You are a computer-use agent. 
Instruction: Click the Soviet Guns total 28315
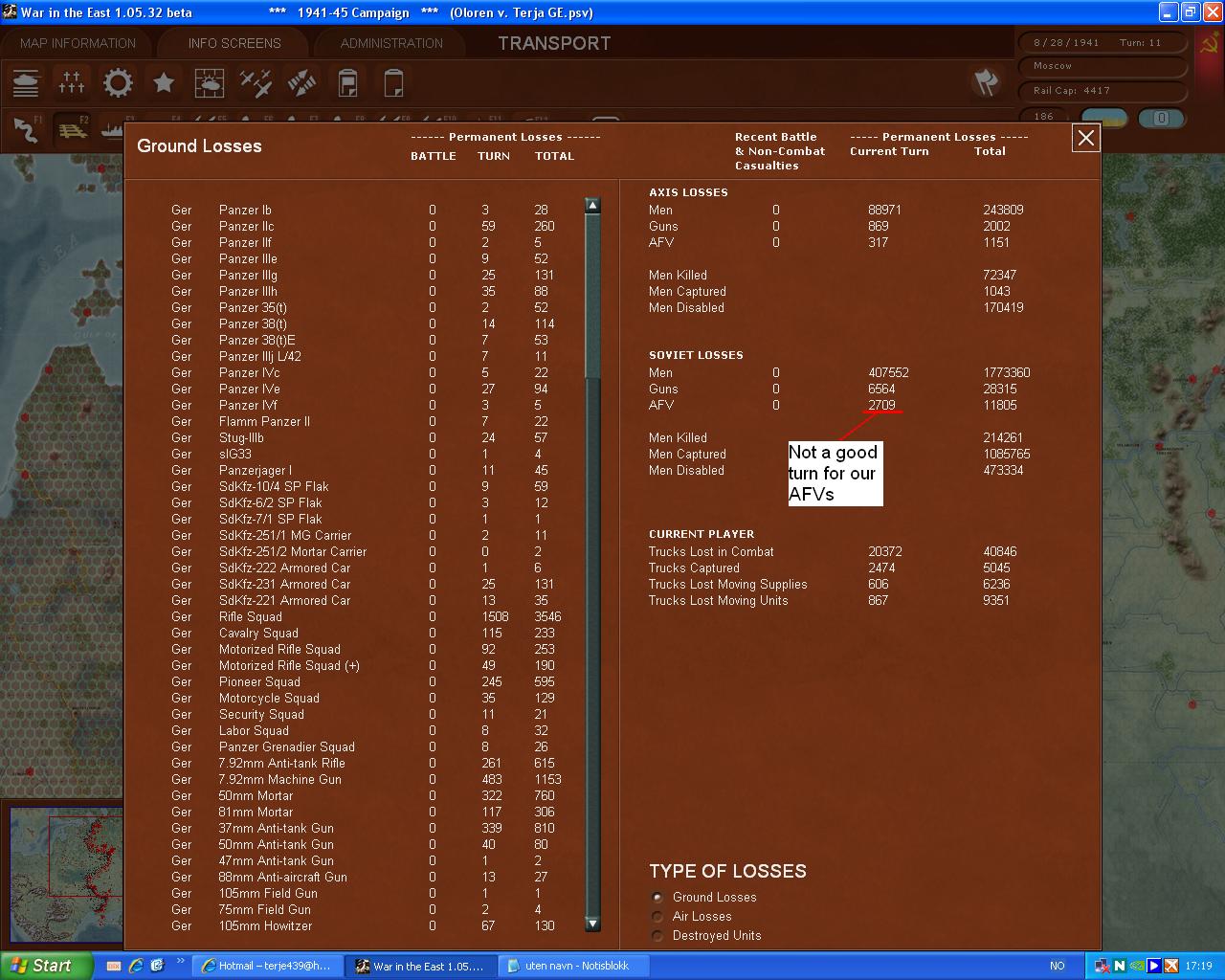(999, 389)
